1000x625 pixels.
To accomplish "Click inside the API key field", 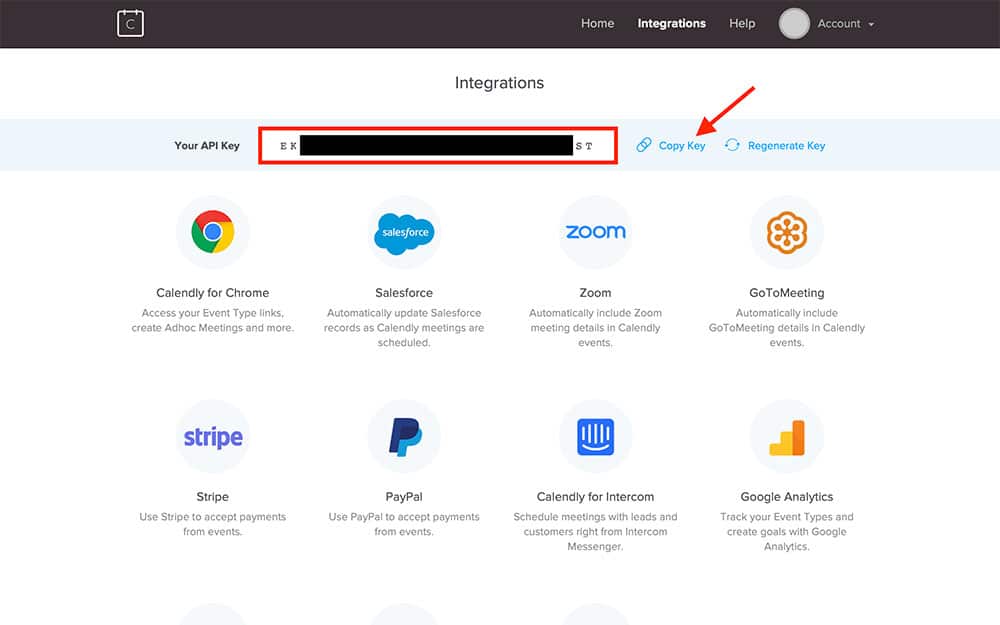I will coord(437,146).
